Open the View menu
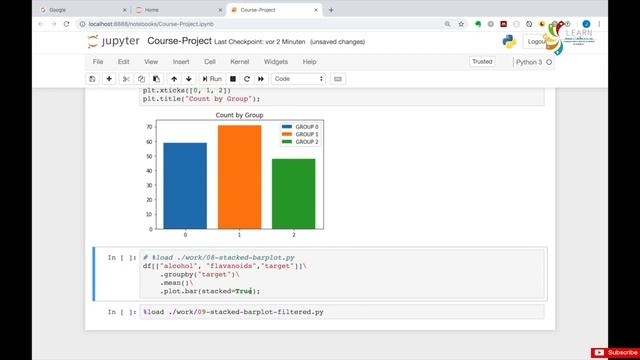640x360 pixels. click(x=151, y=62)
